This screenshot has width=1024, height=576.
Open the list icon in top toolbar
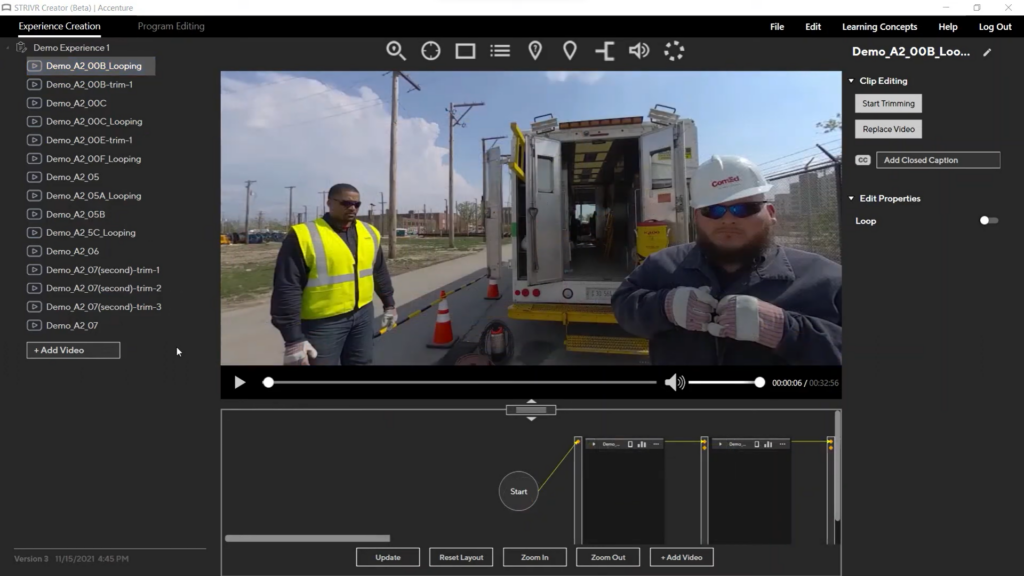point(500,51)
